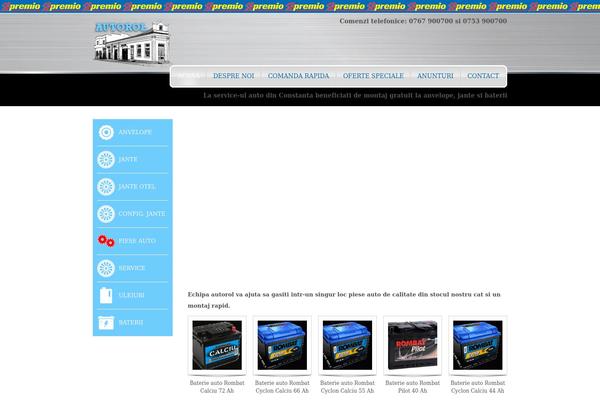Open 'Baterie auto Rombat Cyclon Calciu 66 Ah' title

[x=282, y=387]
